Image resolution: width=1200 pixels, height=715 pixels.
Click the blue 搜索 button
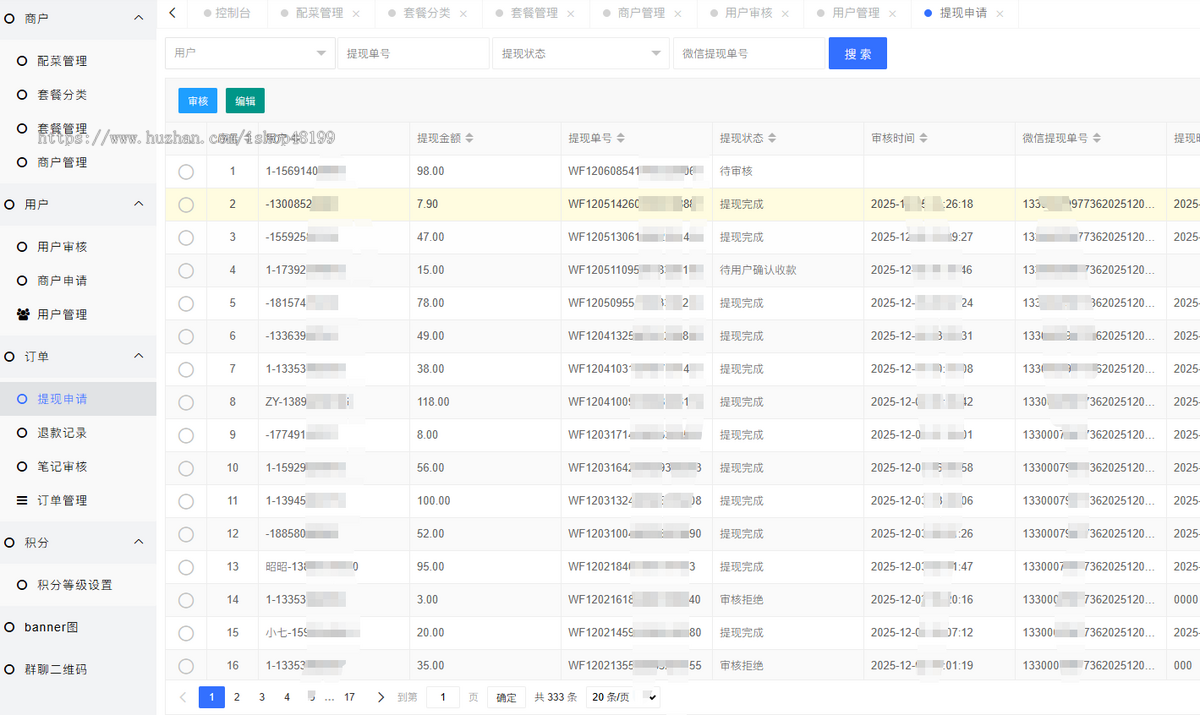point(857,54)
